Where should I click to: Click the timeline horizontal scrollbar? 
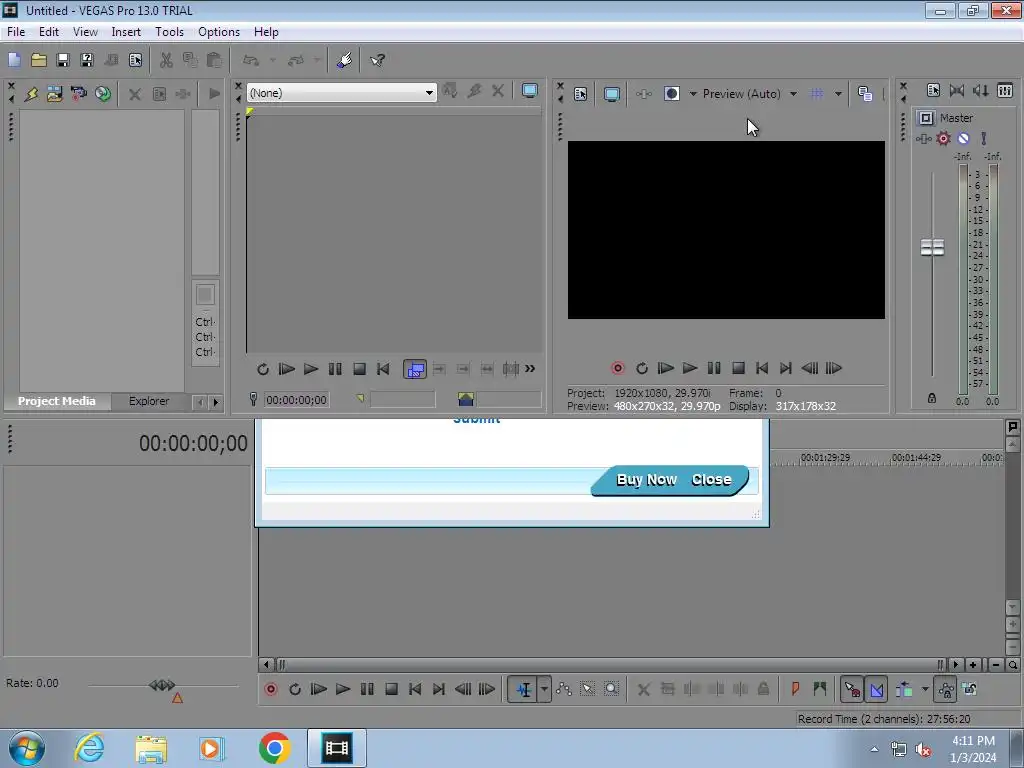click(611, 665)
